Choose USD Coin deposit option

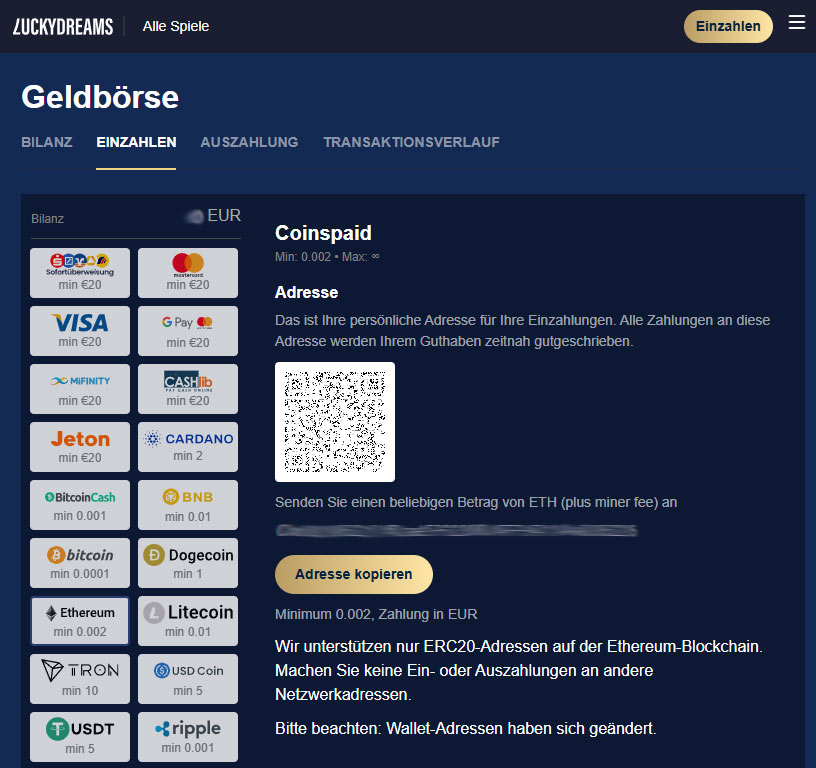(188, 679)
